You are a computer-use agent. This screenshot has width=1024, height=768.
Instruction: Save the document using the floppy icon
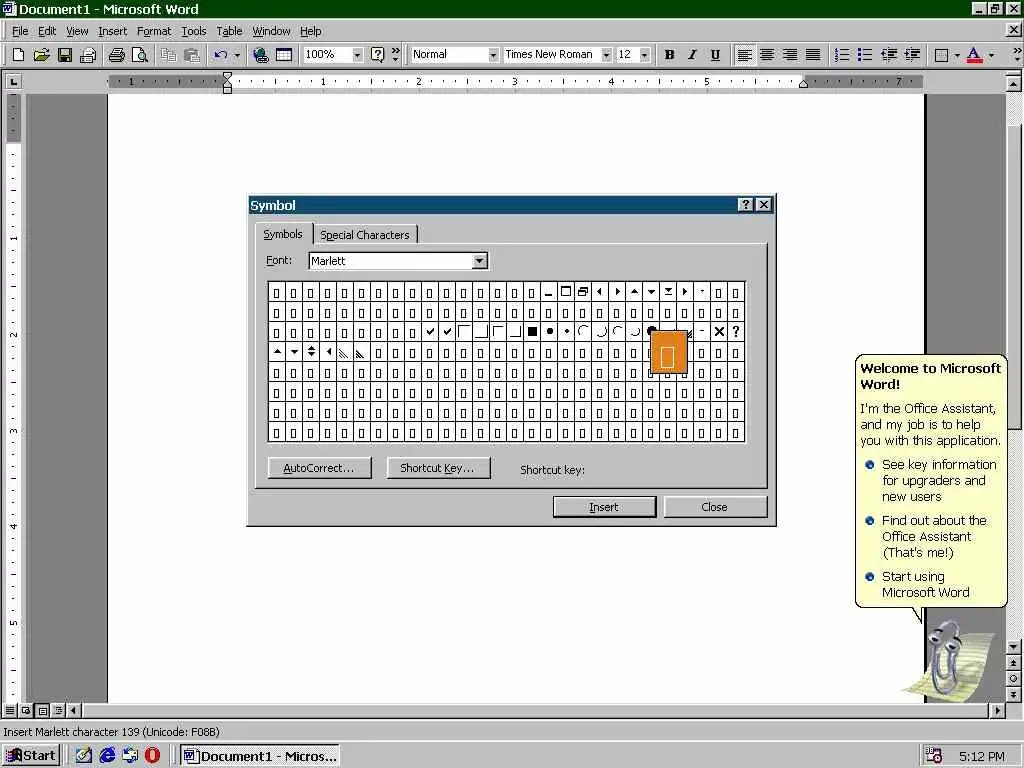(65, 55)
